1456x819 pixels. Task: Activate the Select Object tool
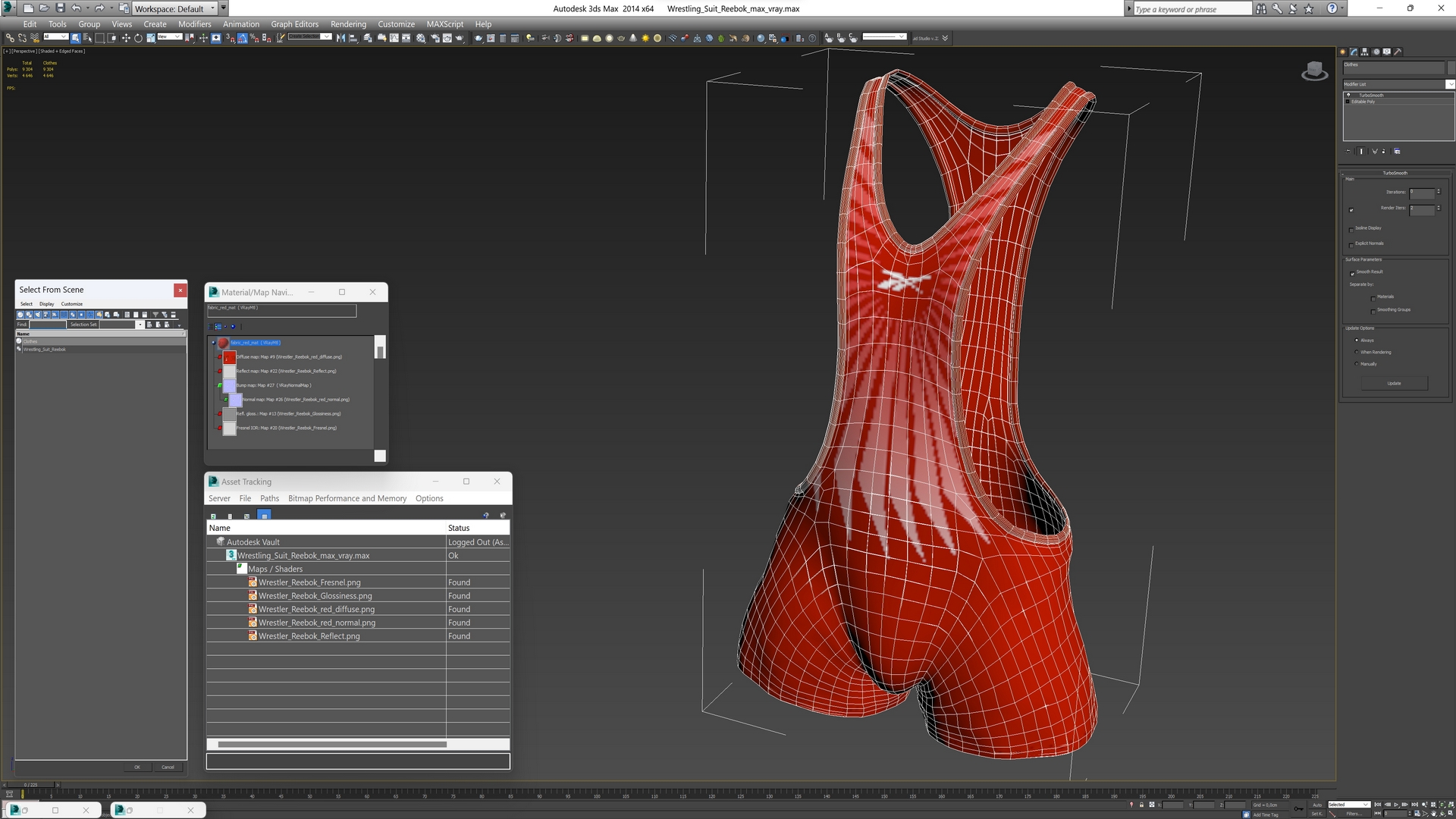coord(75,38)
